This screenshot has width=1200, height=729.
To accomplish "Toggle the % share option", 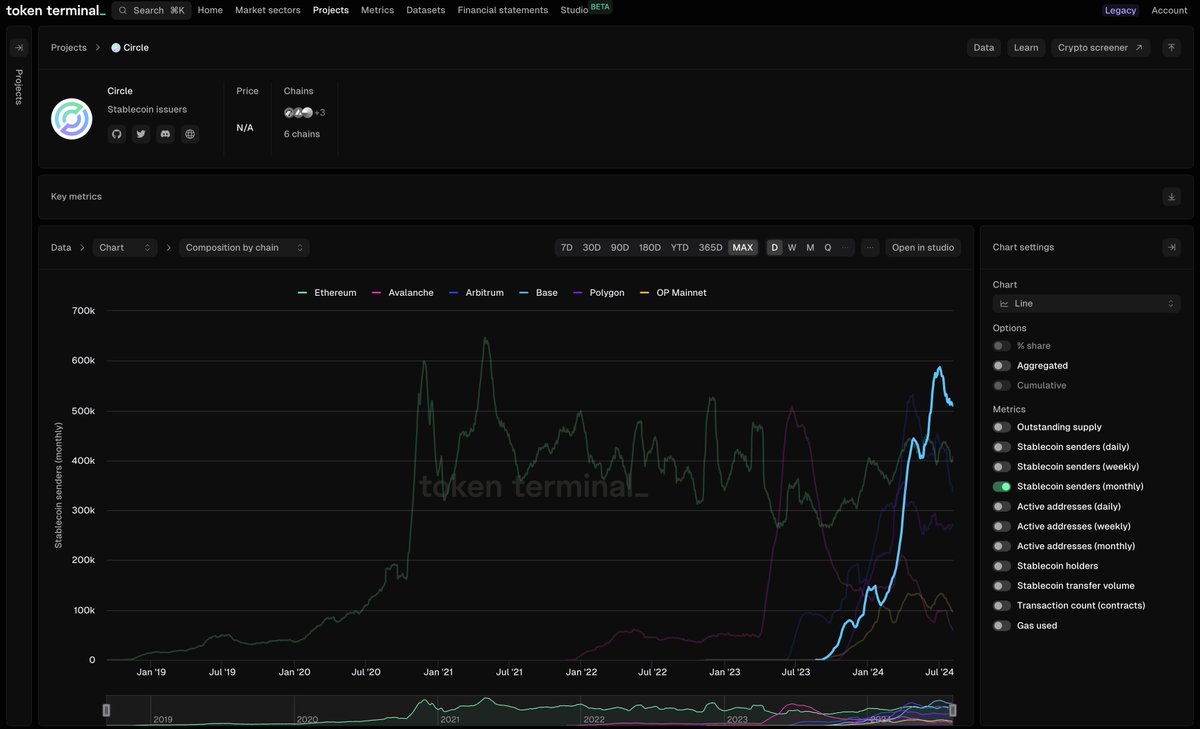I will [1001, 346].
